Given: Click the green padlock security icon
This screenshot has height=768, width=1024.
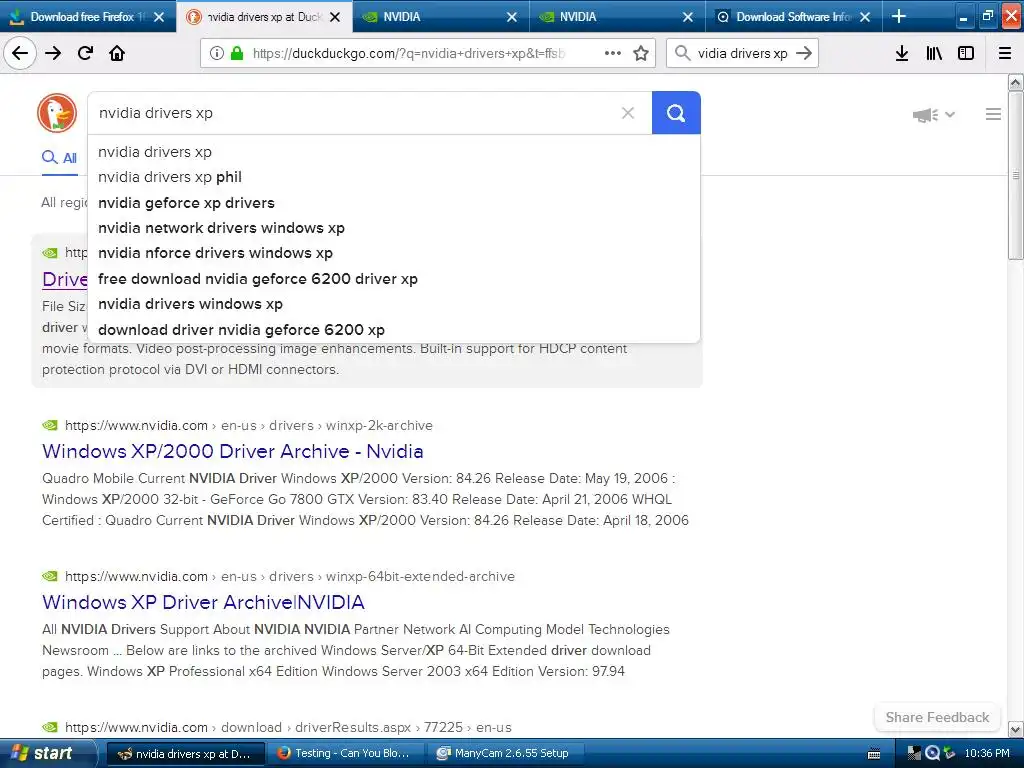Looking at the screenshot, I should [237, 53].
